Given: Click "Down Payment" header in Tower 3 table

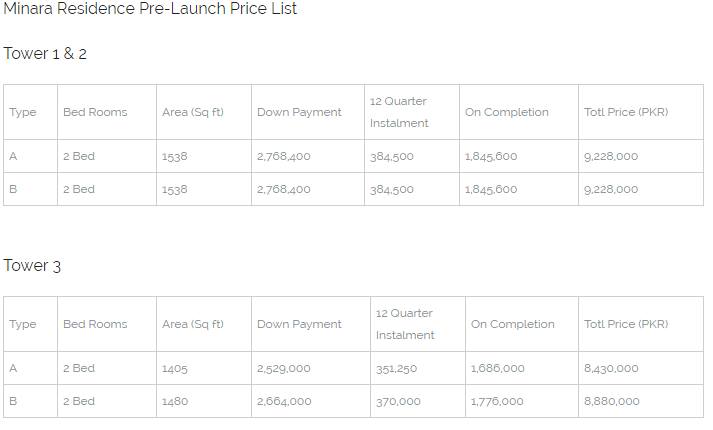Looking at the screenshot, I should pyautogui.click(x=299, y=325).
